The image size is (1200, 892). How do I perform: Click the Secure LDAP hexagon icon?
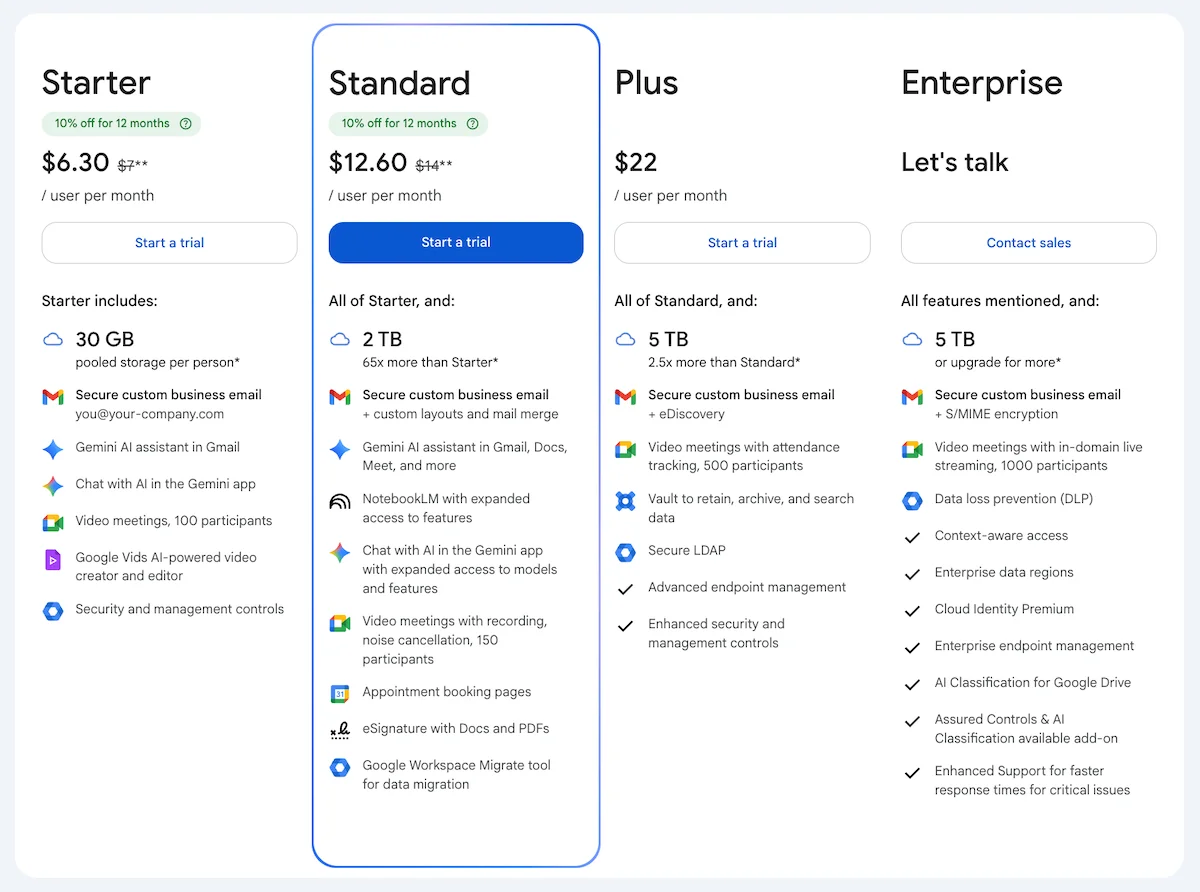(x=626, y=552)
